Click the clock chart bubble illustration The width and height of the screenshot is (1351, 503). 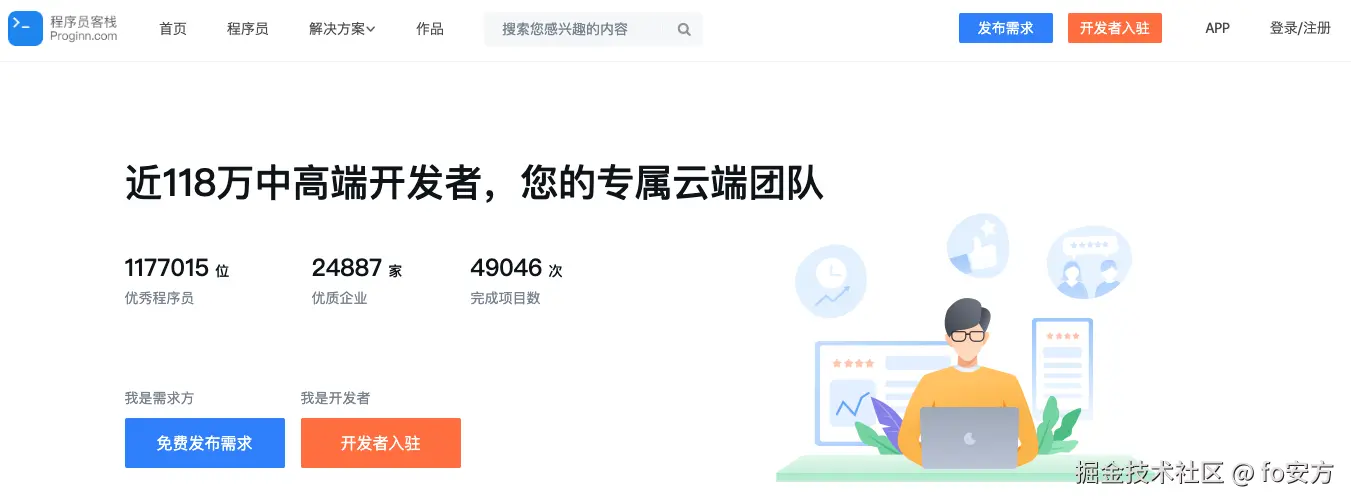click(830, 281)
